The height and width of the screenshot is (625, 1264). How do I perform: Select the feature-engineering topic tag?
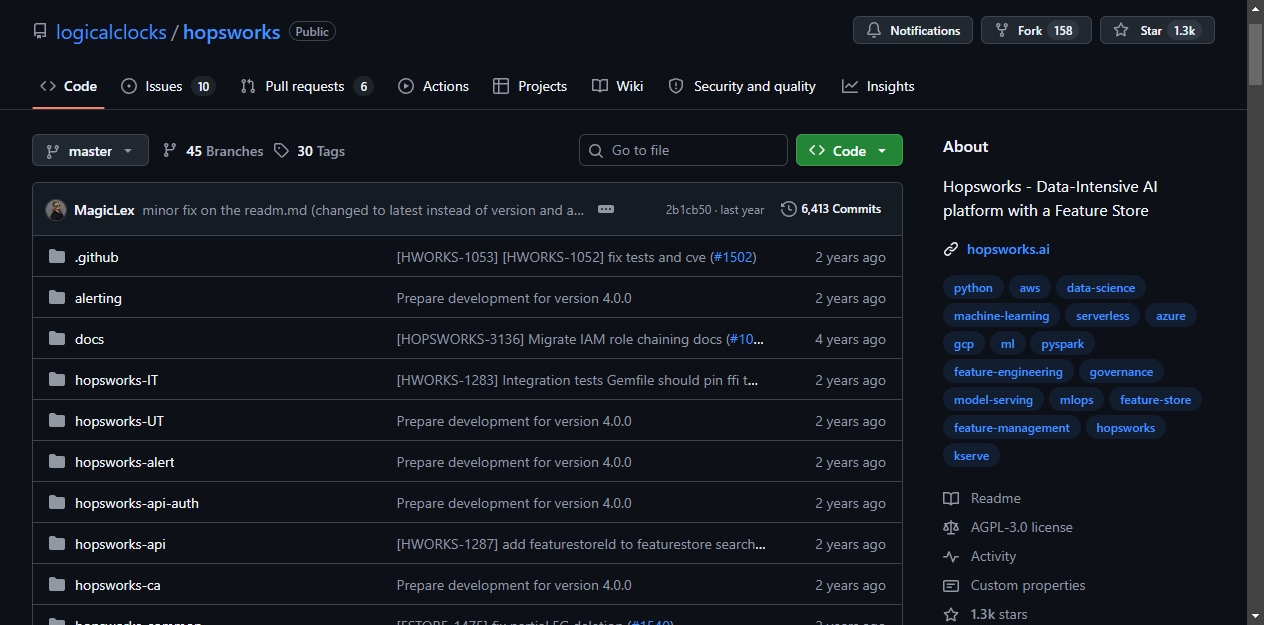(1008, 372)
